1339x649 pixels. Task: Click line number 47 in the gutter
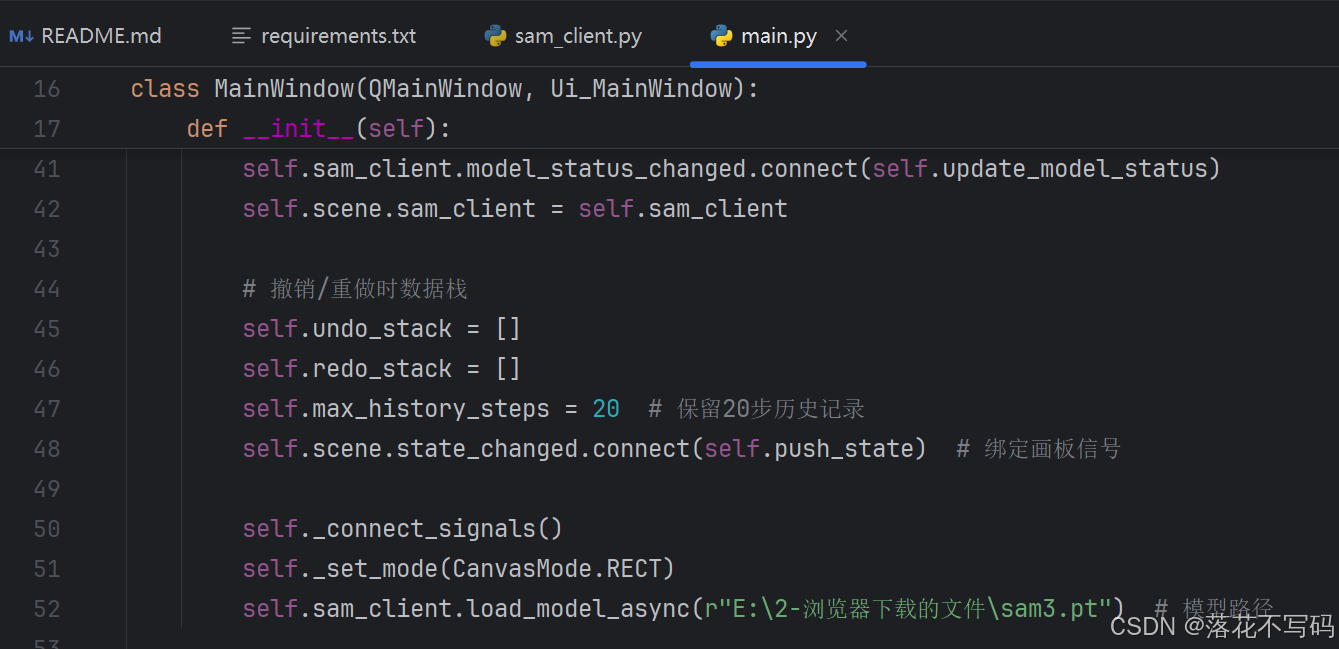pos(47,409)
